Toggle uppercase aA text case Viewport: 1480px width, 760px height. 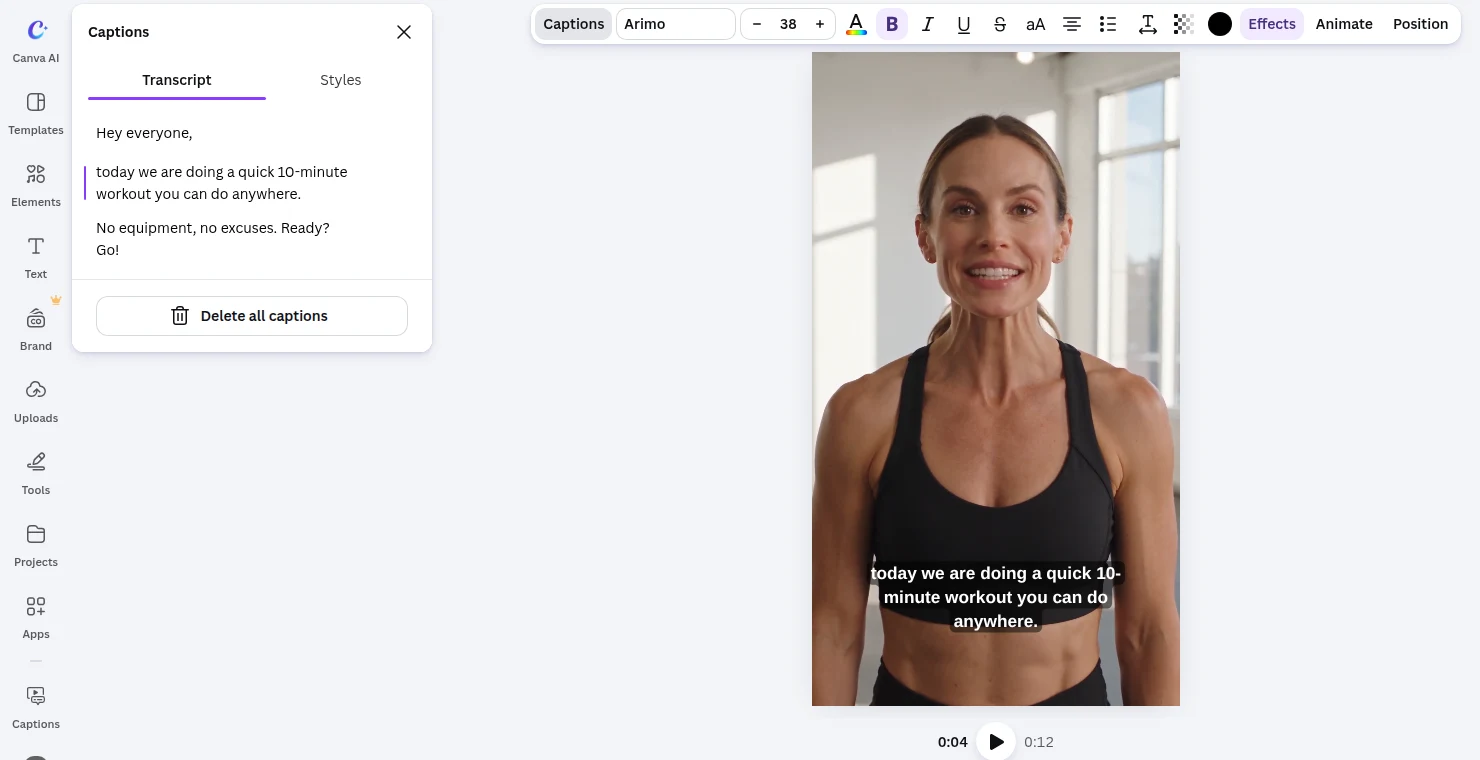1036,24
